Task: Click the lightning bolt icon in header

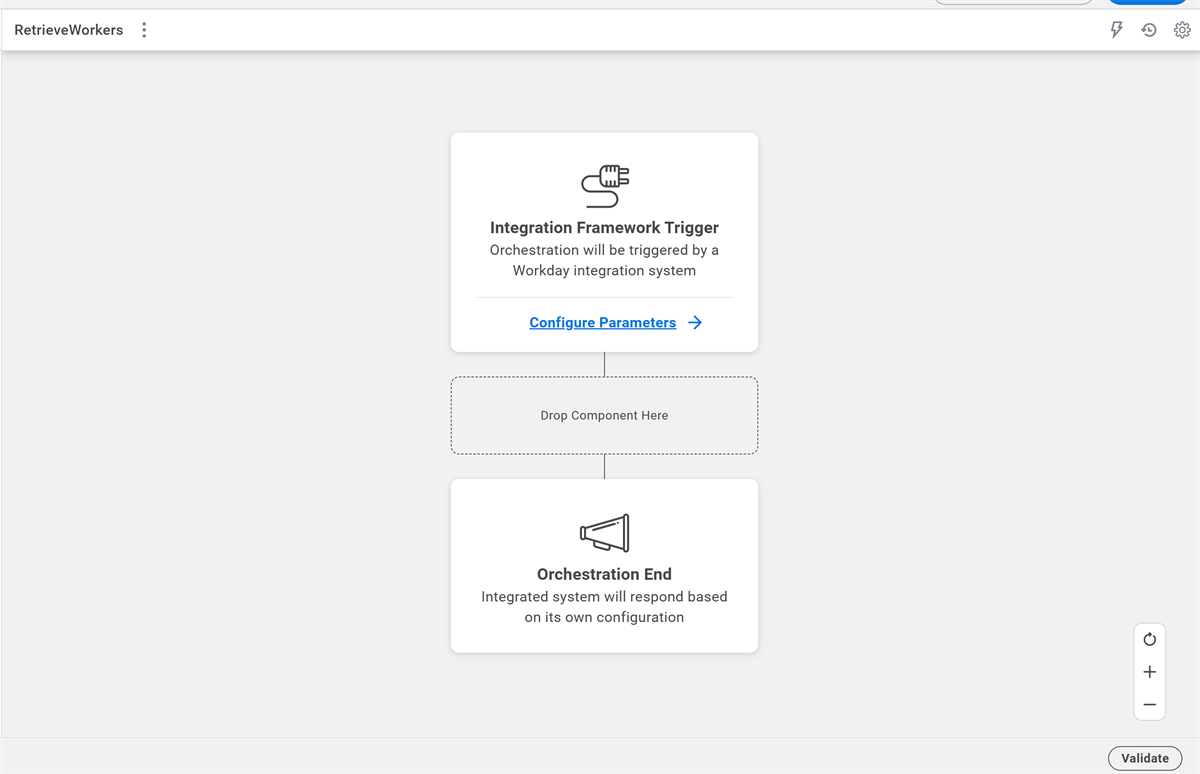Action: 1117,30
